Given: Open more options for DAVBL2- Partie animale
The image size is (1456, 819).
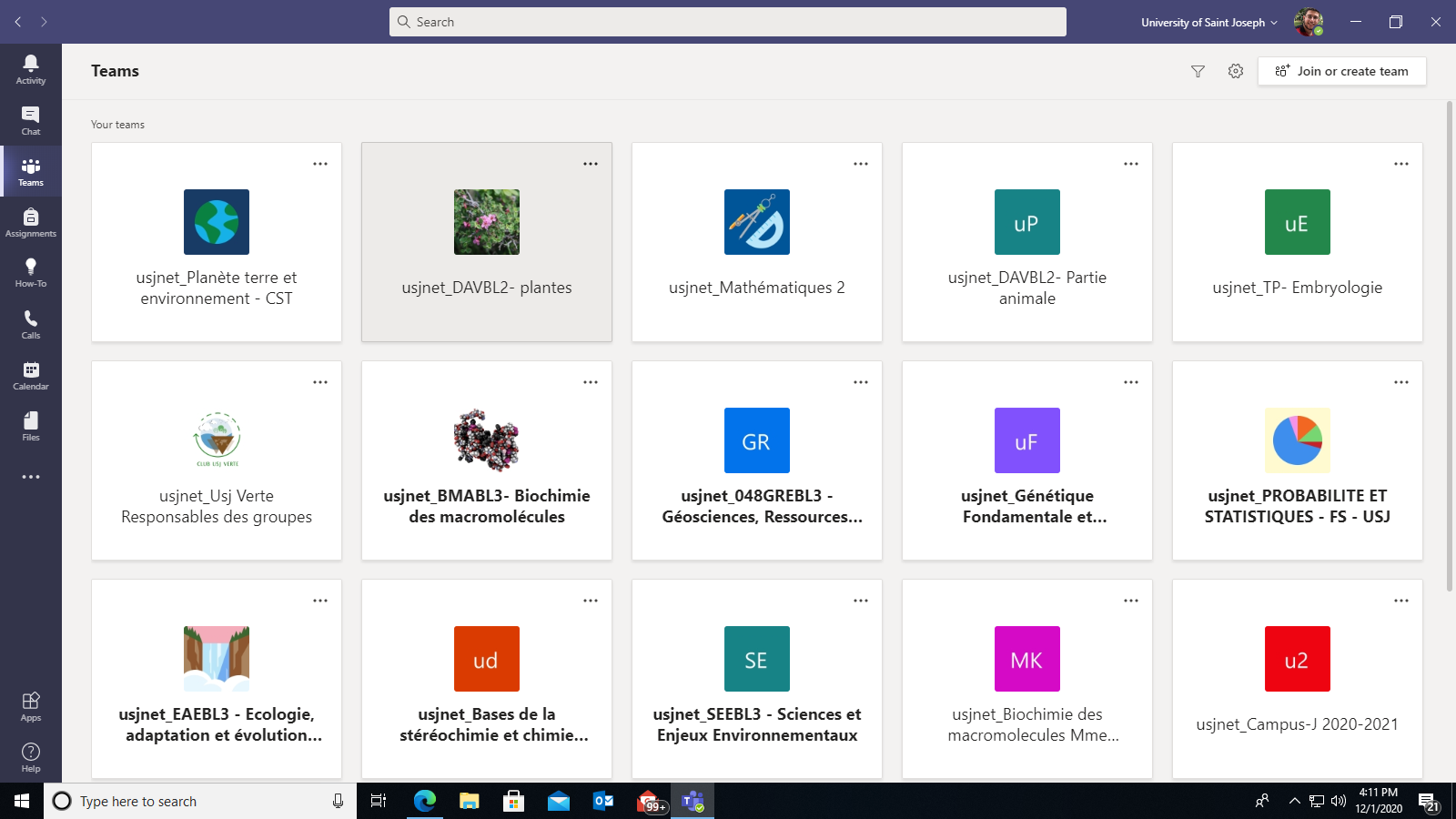Looking at the screenshot, I should (1131, 164).
